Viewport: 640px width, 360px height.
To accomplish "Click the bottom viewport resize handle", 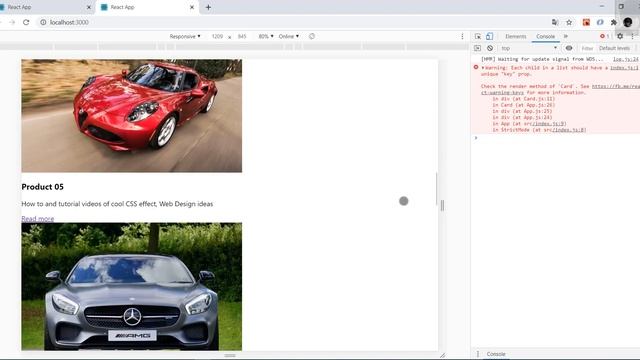I will (230, 356).
